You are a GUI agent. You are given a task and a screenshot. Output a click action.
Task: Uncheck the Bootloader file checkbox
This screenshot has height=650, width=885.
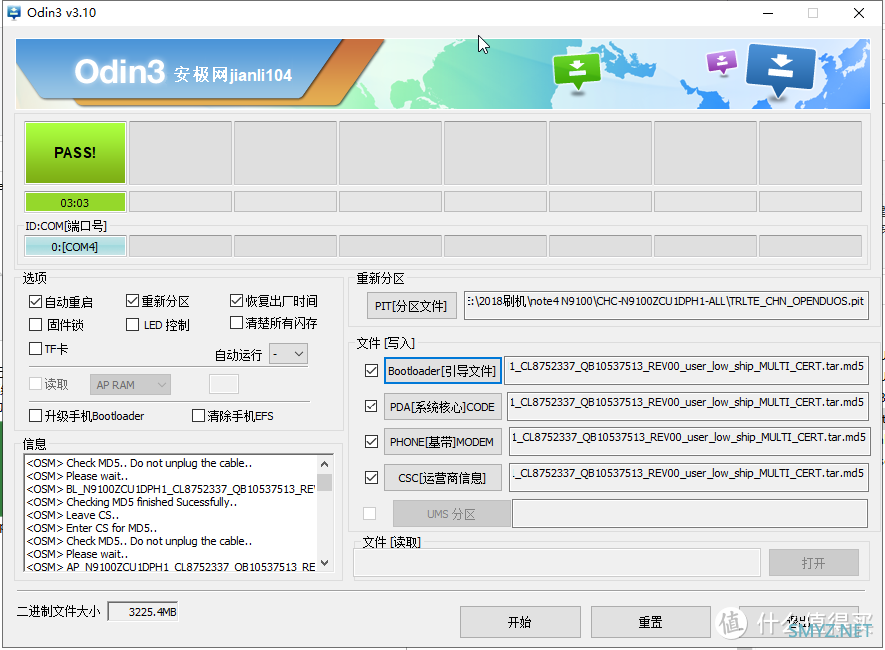pyautogui.click(x=371, y=371)
